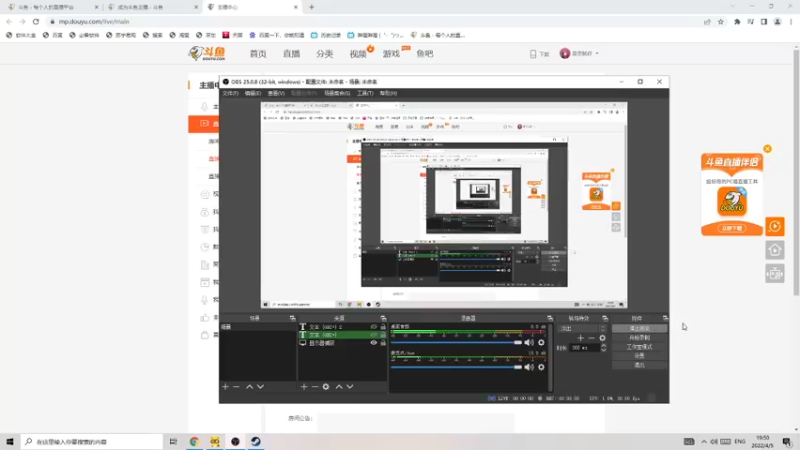Click studio mode button in OBS controls

[x=639, y=346]
